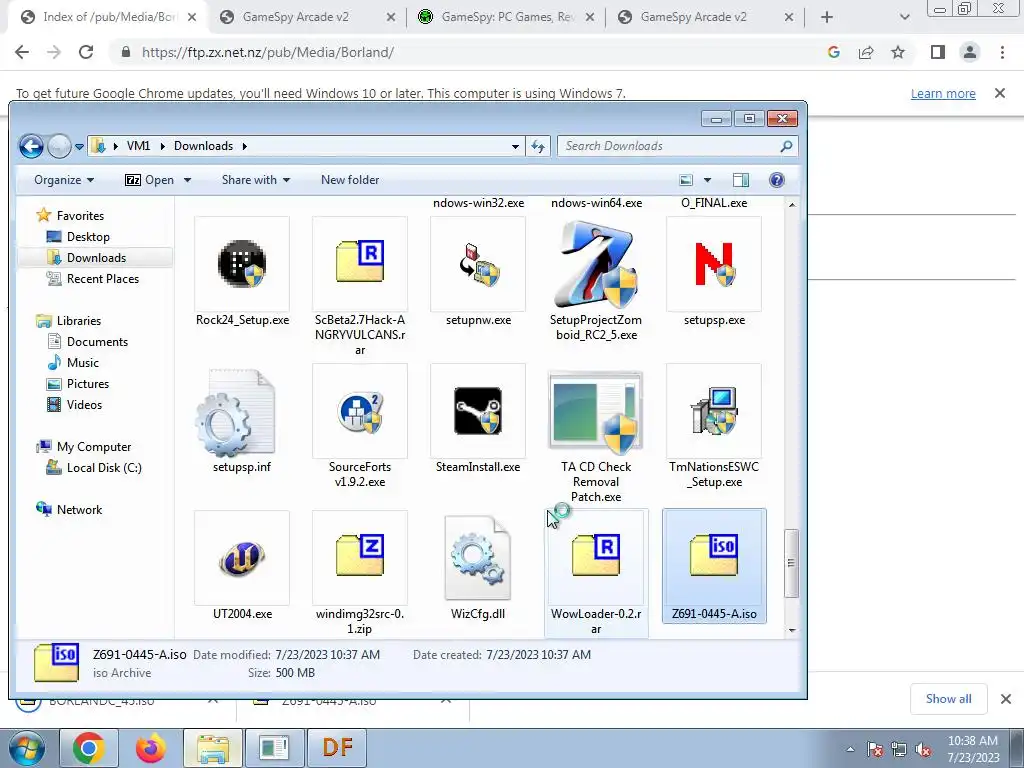Click Open with 7-Zip button
This screenshot has width=1024, height=768.
point(149,180)
